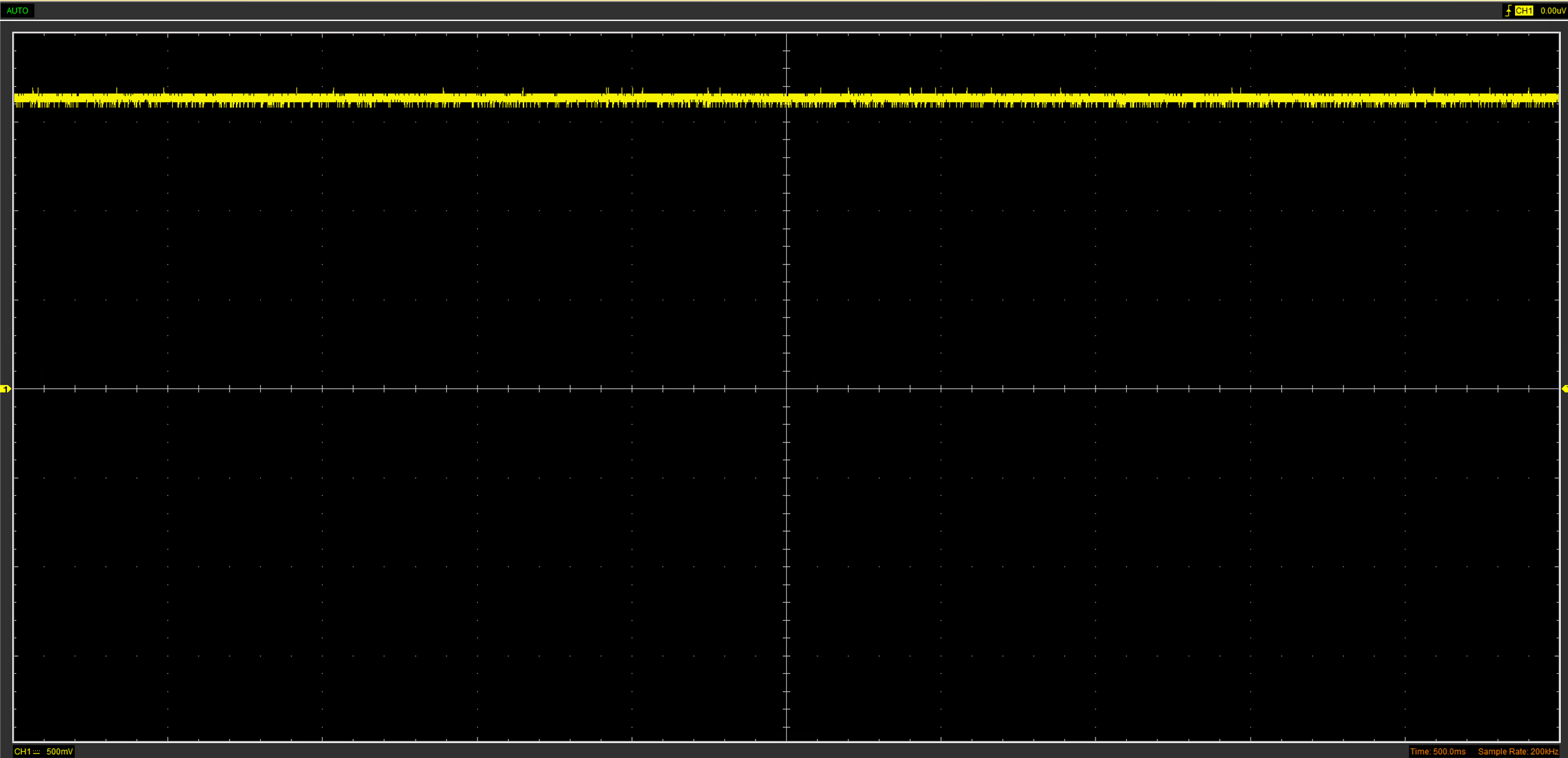
Task: Click the 0.00uV trigger level readout
Action: pos(1552,11)
